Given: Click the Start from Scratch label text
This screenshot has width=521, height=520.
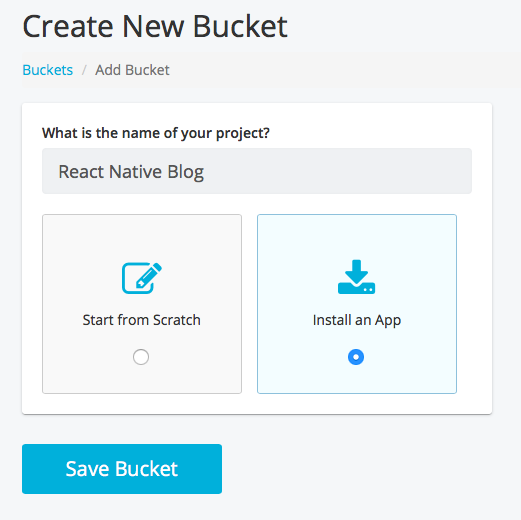Looking at the screenshot, I should (142, 320).
